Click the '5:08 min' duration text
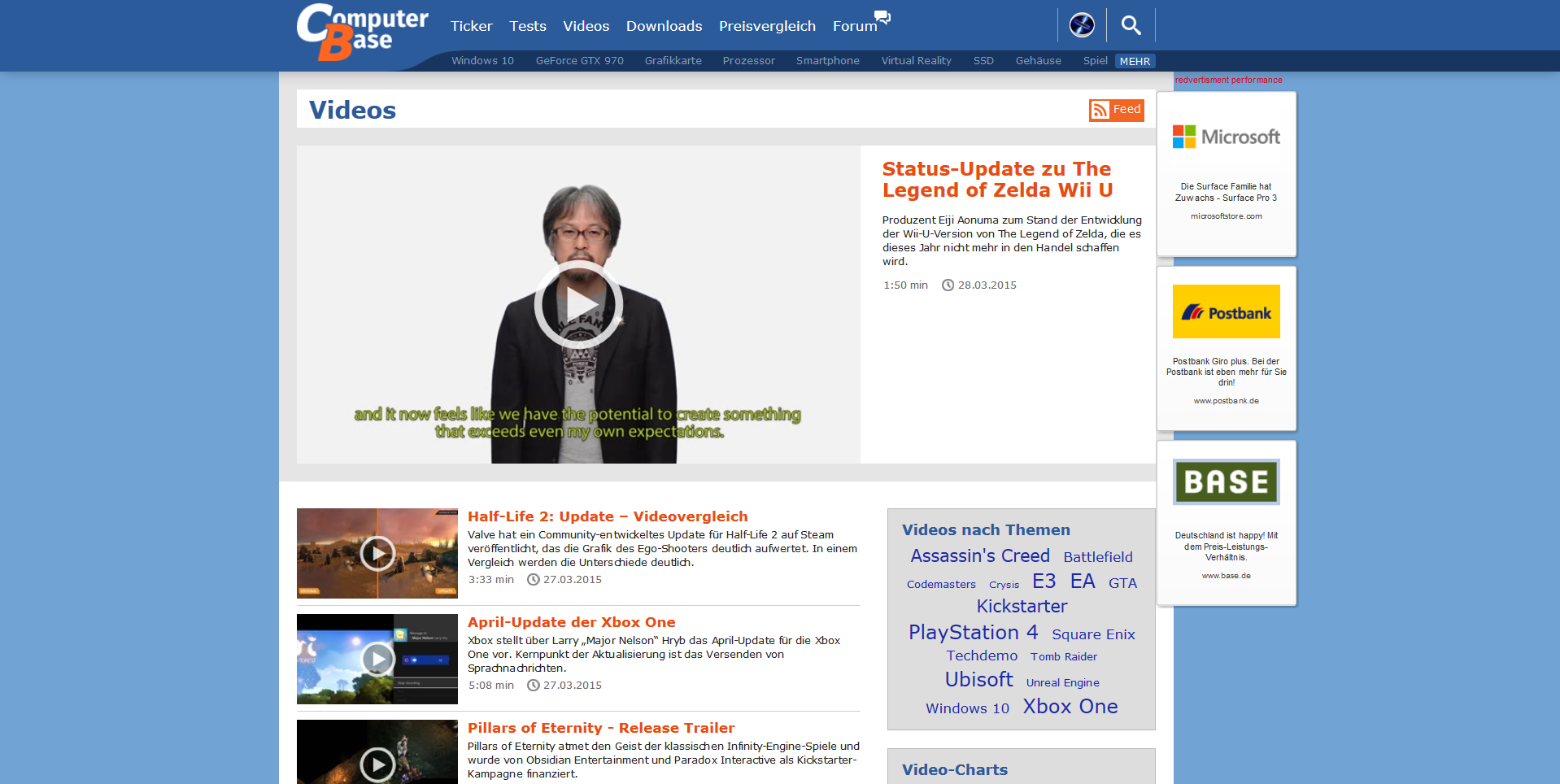 tap(491, 686)
